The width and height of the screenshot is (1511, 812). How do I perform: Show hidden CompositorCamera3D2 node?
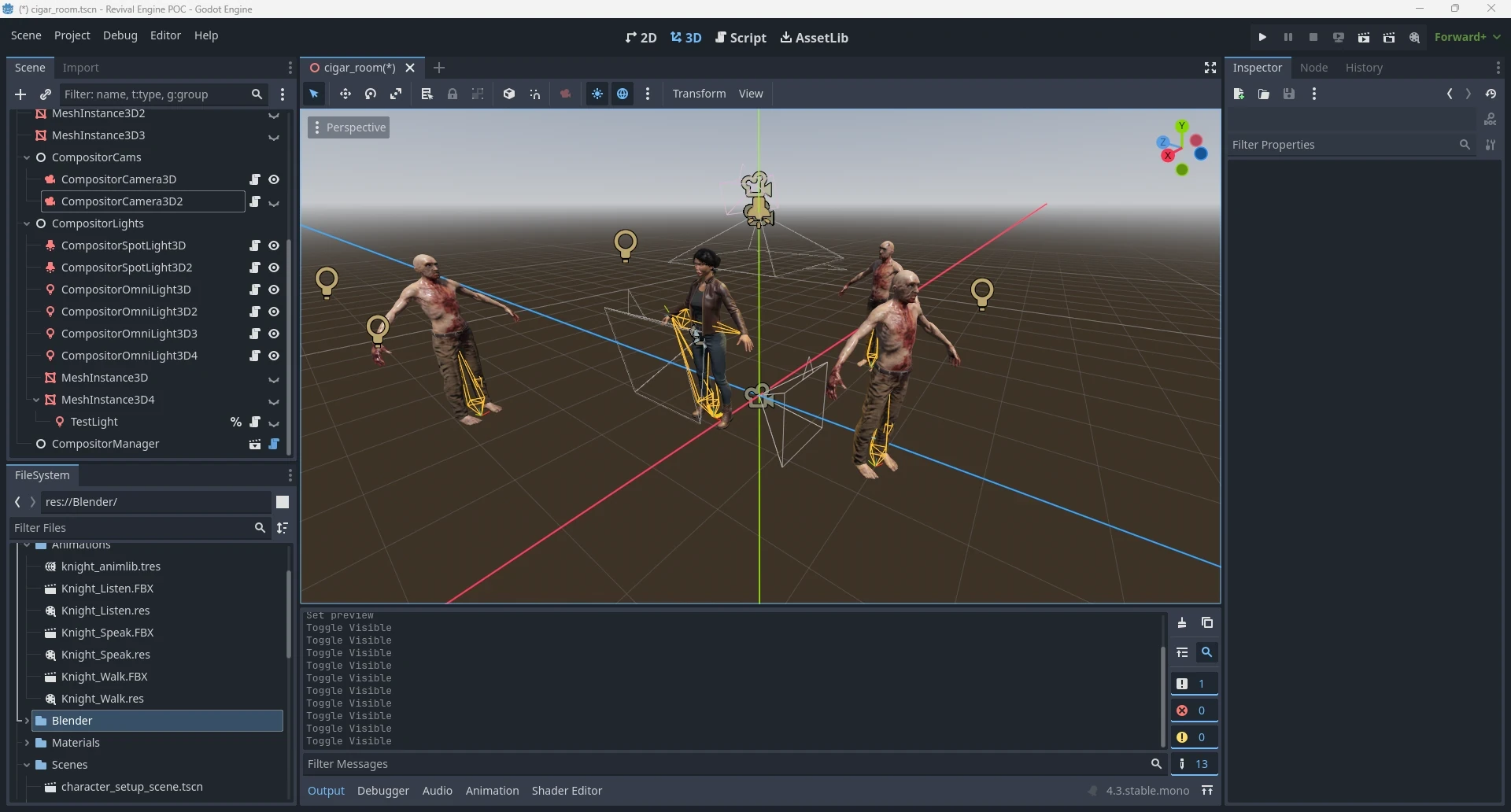pyautogui.click(x=274, y=202)
